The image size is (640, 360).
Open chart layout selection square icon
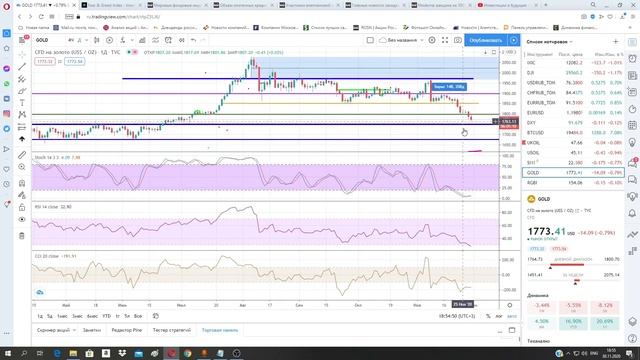tap(370, 40)
